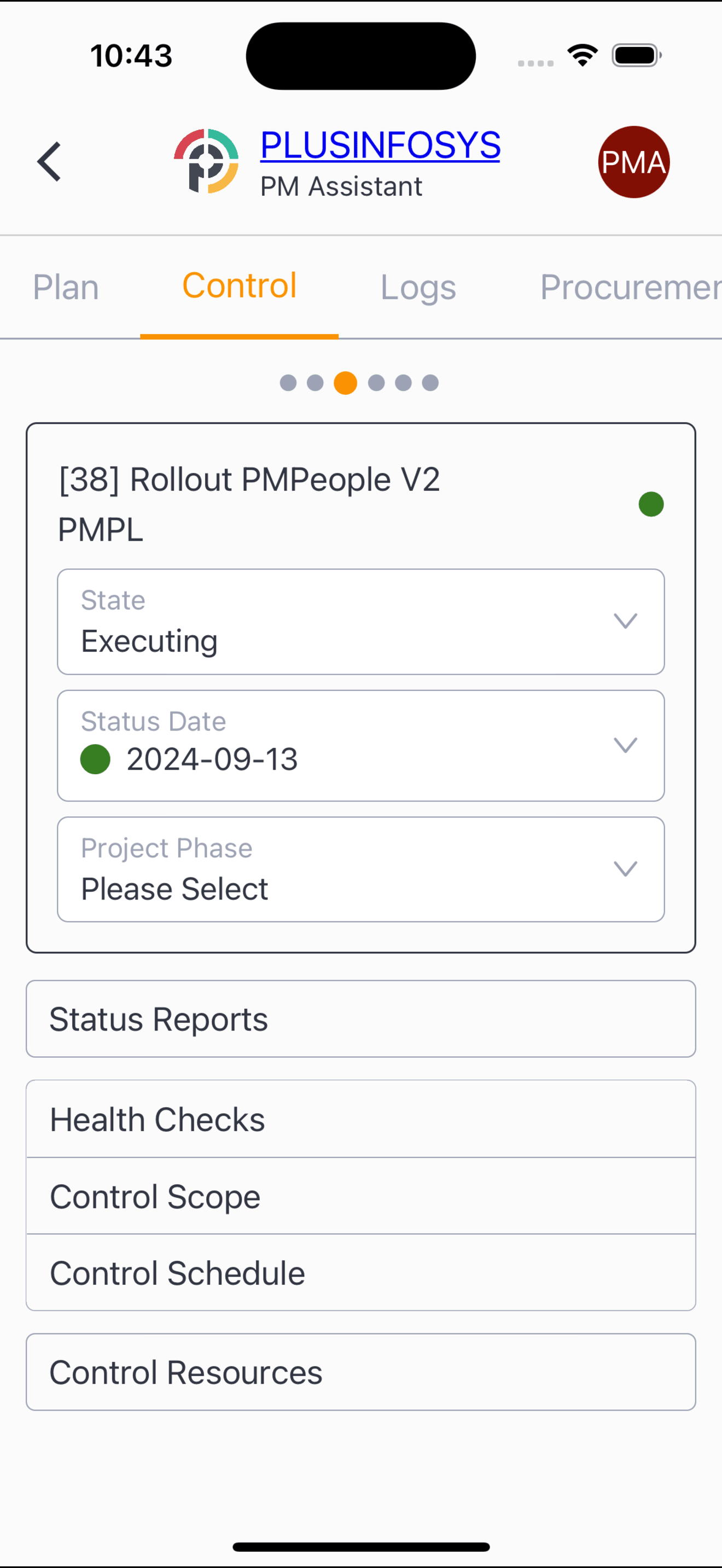Expand the Status Date dropdown

click(x=361, y=746)
